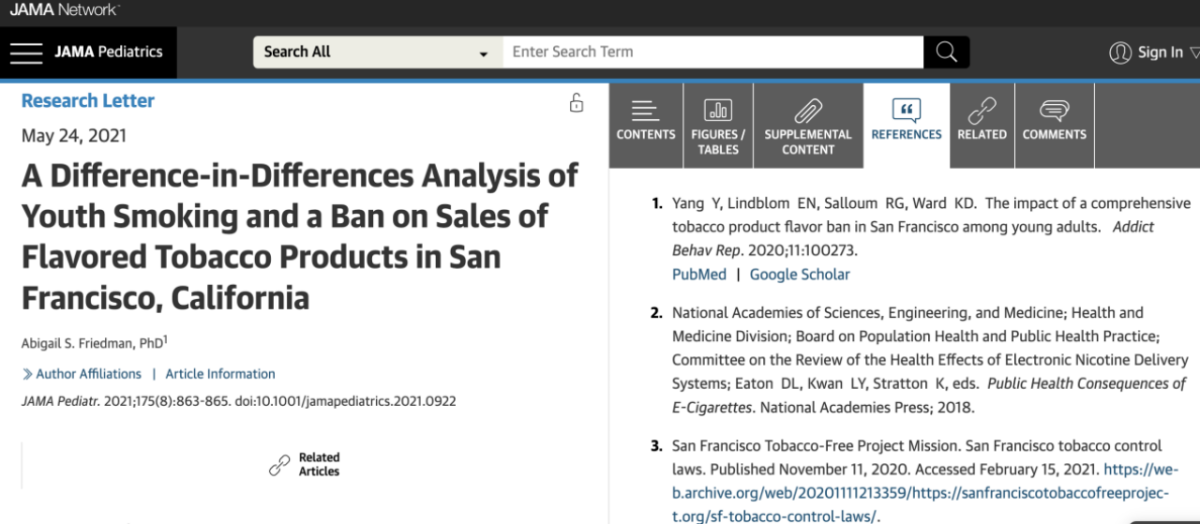Click the open access padlock icon
The width and height of the screenshot is (1200, 524).
(576, 103)
